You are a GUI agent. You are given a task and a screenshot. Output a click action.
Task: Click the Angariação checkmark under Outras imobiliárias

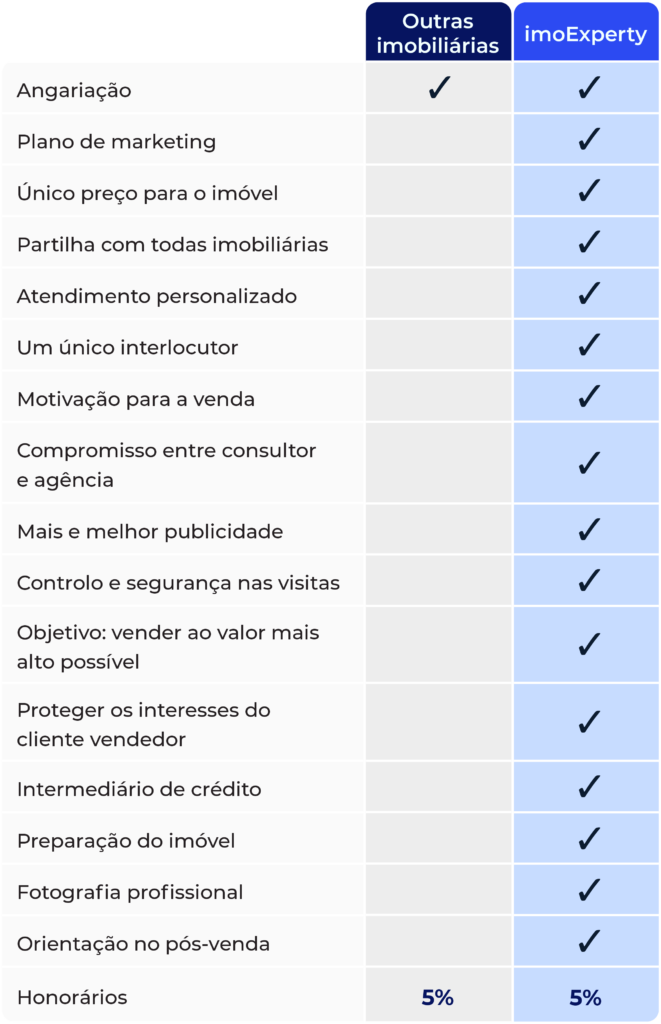coord(438,89)
